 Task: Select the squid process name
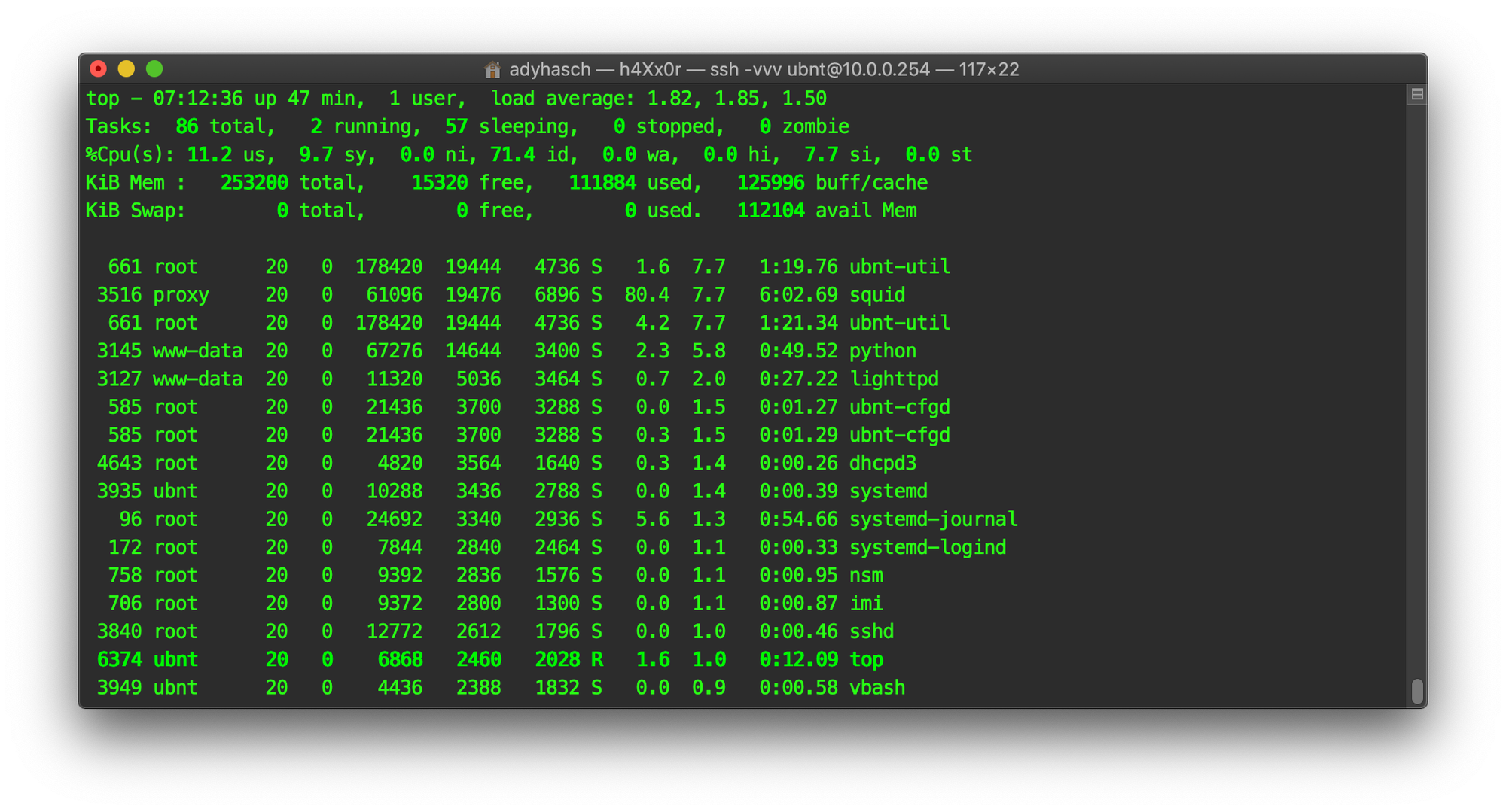[877, 295]
